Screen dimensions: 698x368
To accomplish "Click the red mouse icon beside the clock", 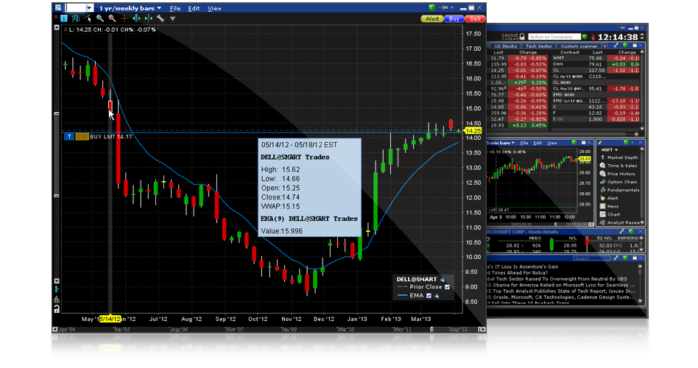I will click(x=593, y=37).
